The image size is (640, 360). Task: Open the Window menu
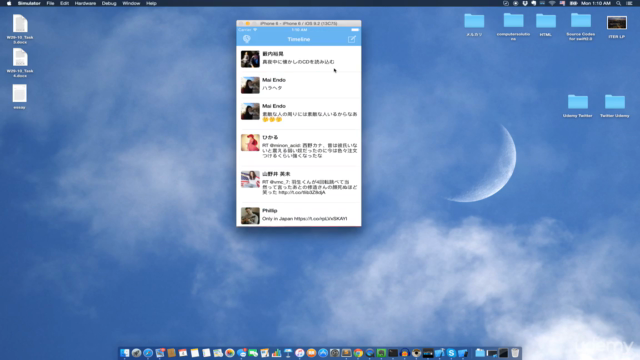[131, 3]
